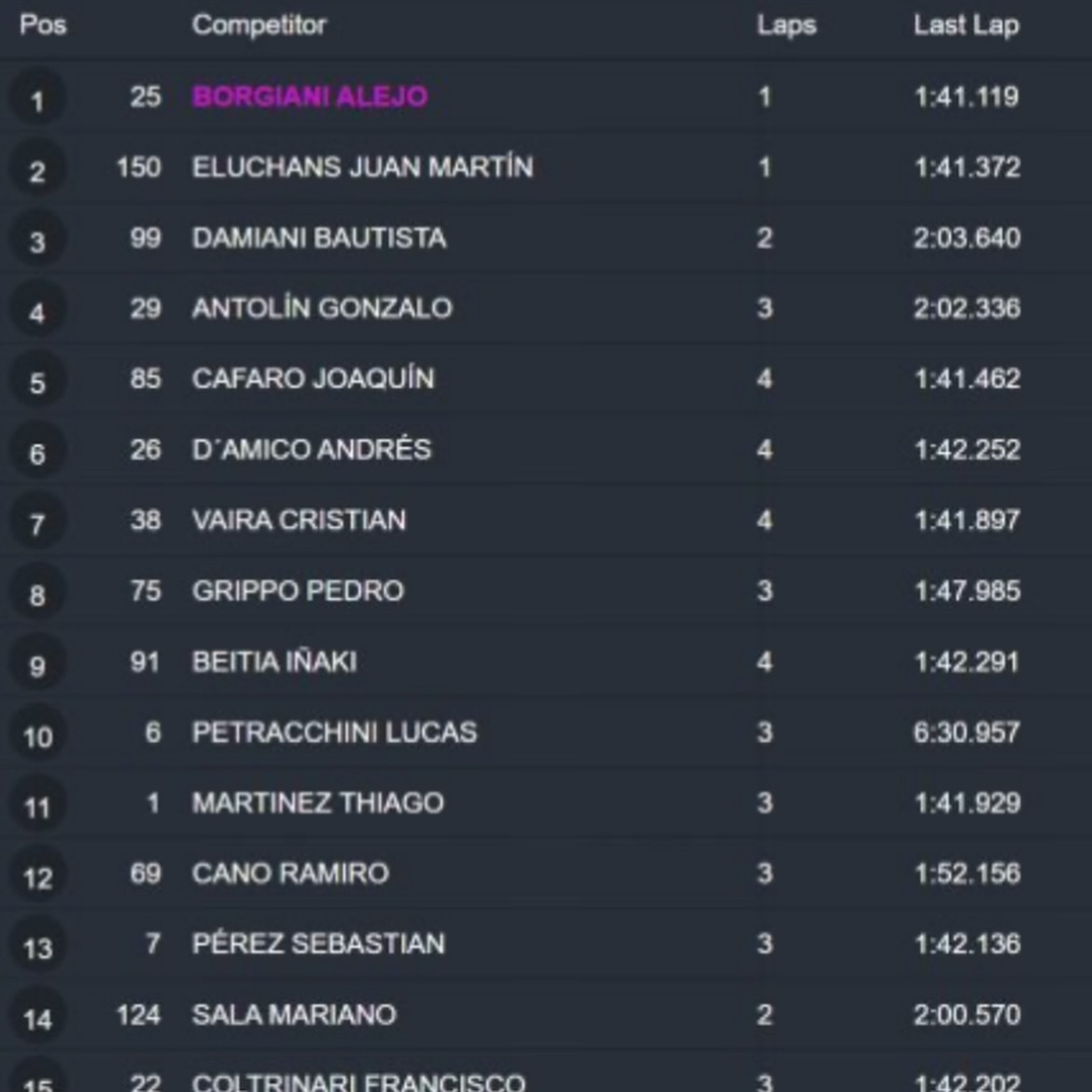Select leader BORGIANI ALEJO highlighted name
1092x1092 pixels.
pyautogui.click(x=310, y=96)
